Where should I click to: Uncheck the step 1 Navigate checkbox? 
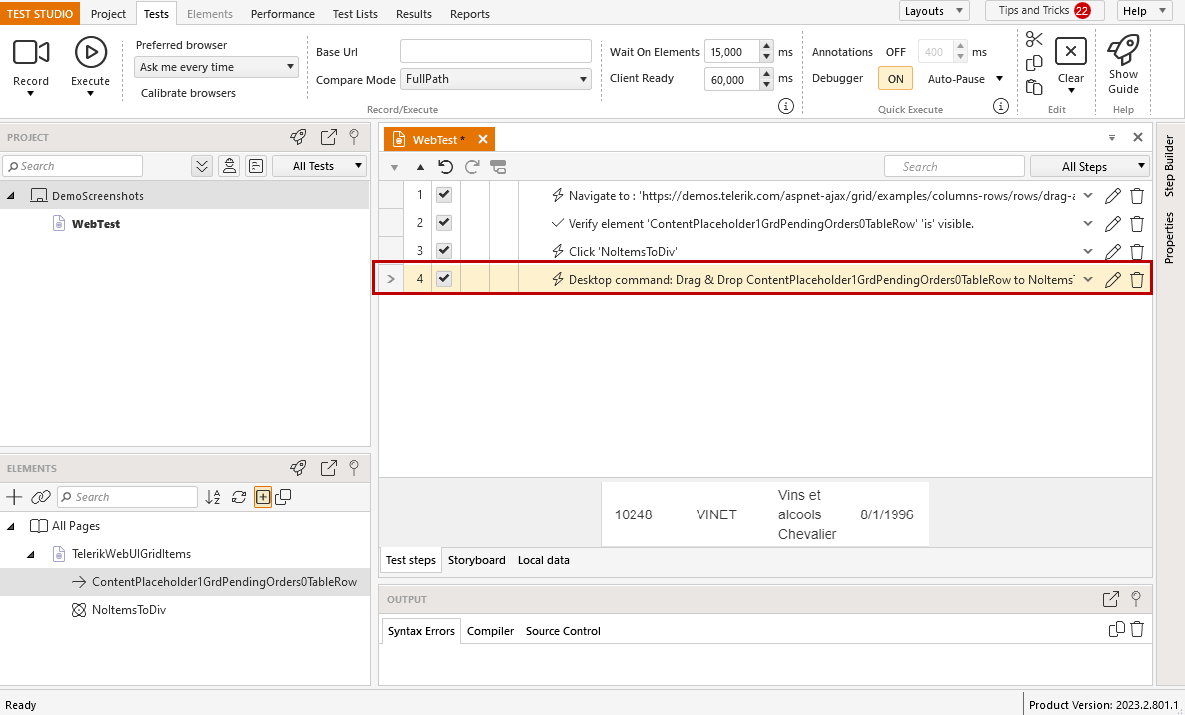tap(444, 195)
